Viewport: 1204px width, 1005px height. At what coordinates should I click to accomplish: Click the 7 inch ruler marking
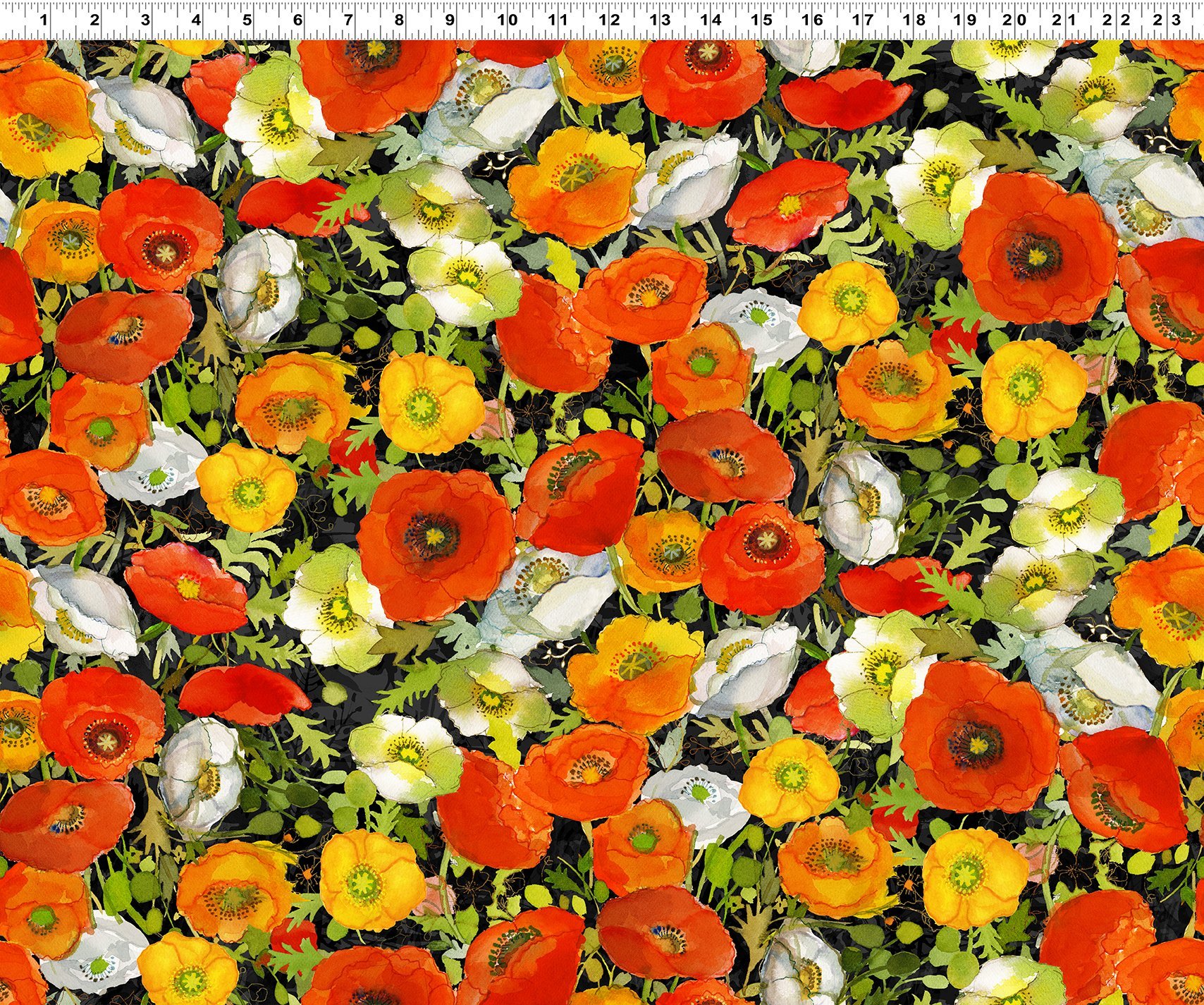click(x=348, y=21)
